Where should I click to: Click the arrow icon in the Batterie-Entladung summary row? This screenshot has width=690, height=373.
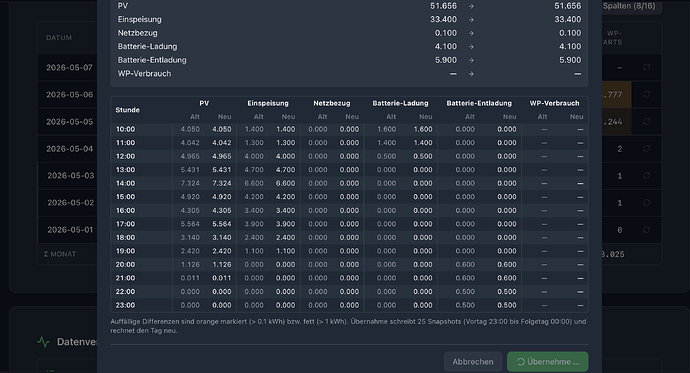click(x=471, y=60)
